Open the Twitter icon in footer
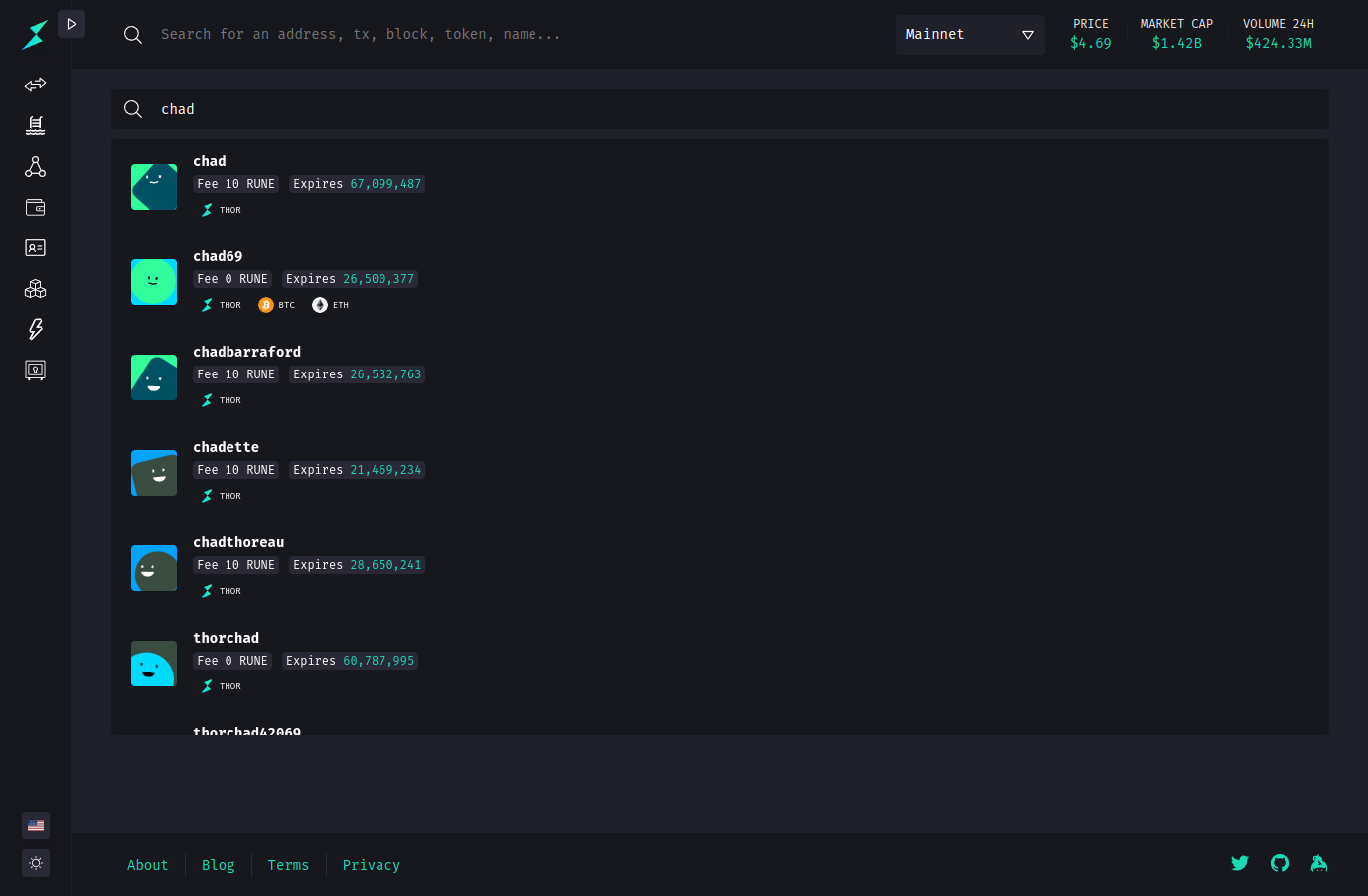The width and height of the screenshot is (1368, 896). tap(1240, 863)
